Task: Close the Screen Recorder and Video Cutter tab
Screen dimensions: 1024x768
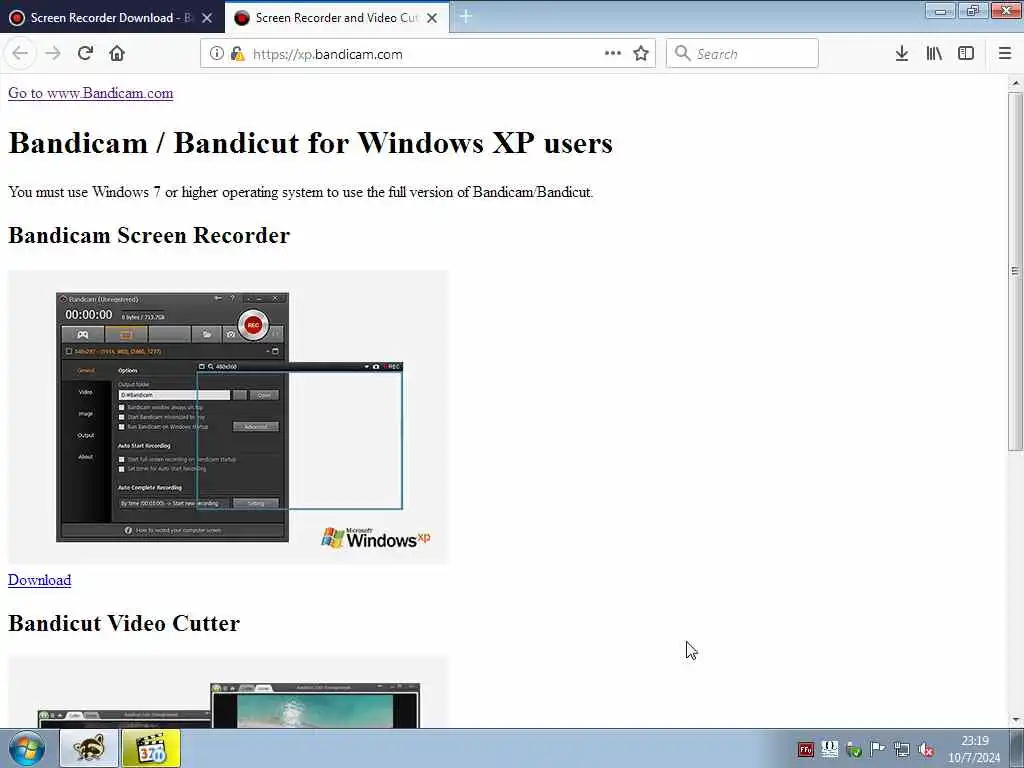Action: click(432, 18)
